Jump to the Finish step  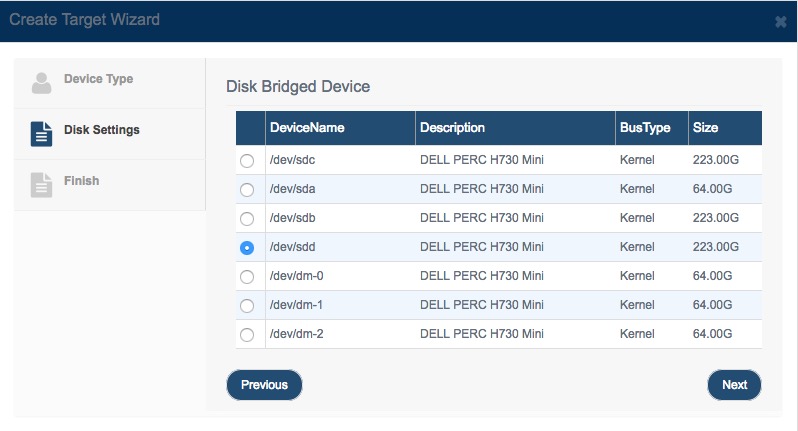pos(109,185)
